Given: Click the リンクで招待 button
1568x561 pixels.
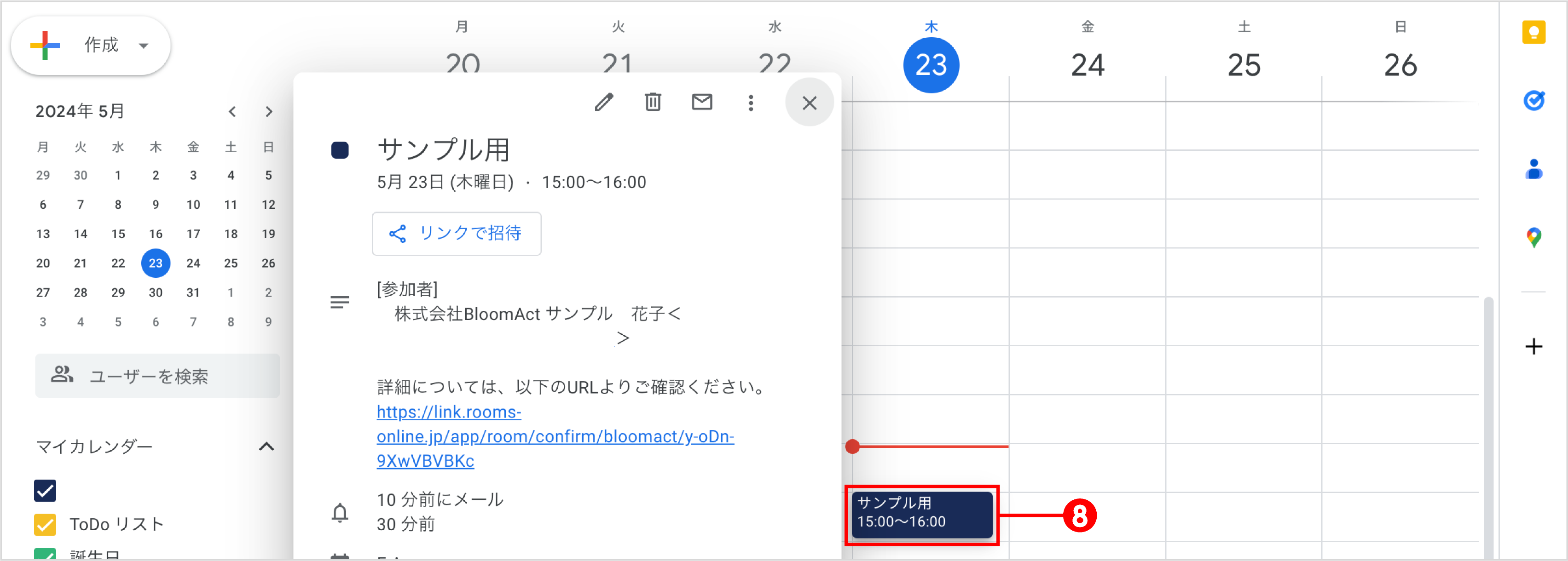Looking at the screenshot, I should pos(457,234).
